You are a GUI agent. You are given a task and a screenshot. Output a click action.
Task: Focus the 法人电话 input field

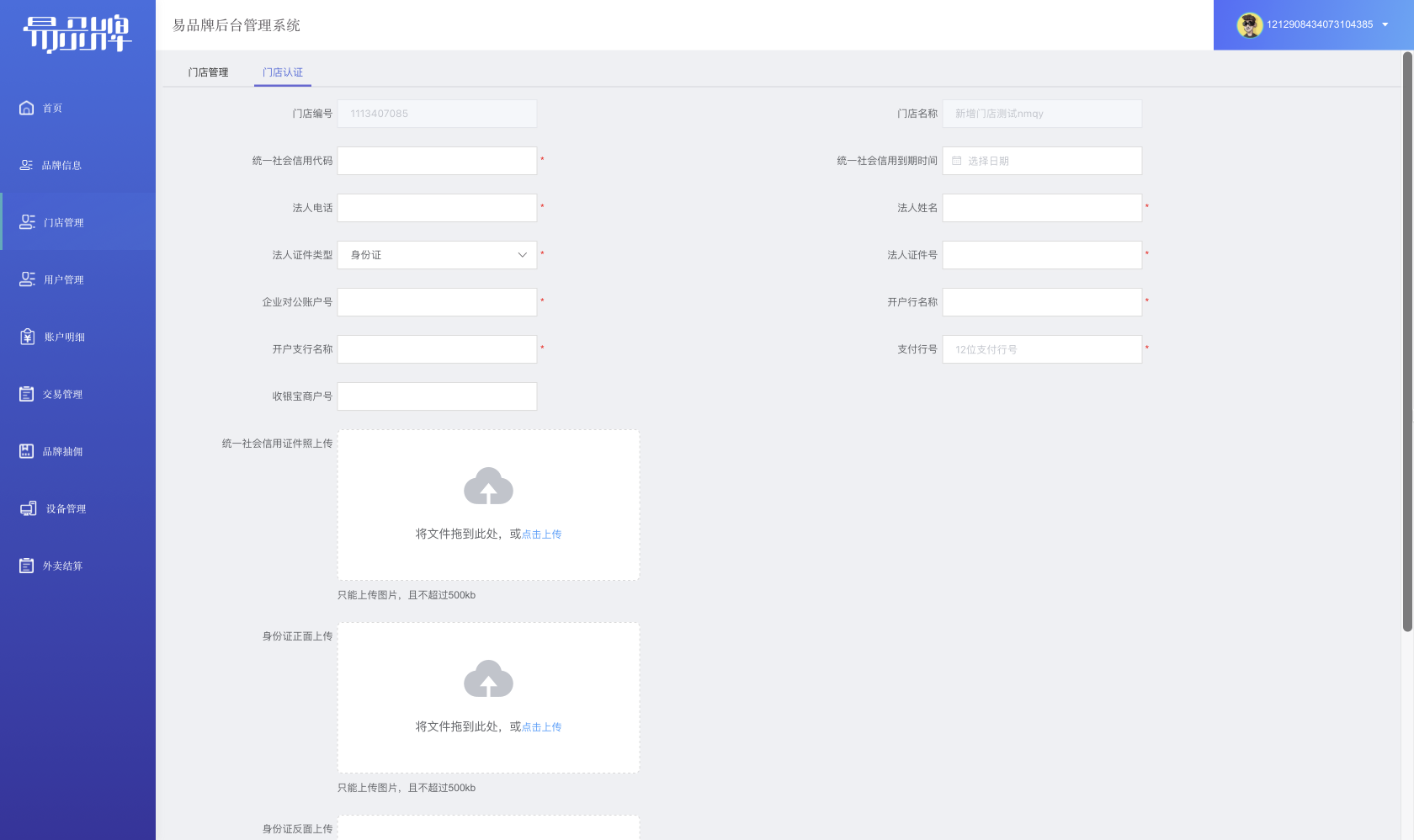coord(437,208)
